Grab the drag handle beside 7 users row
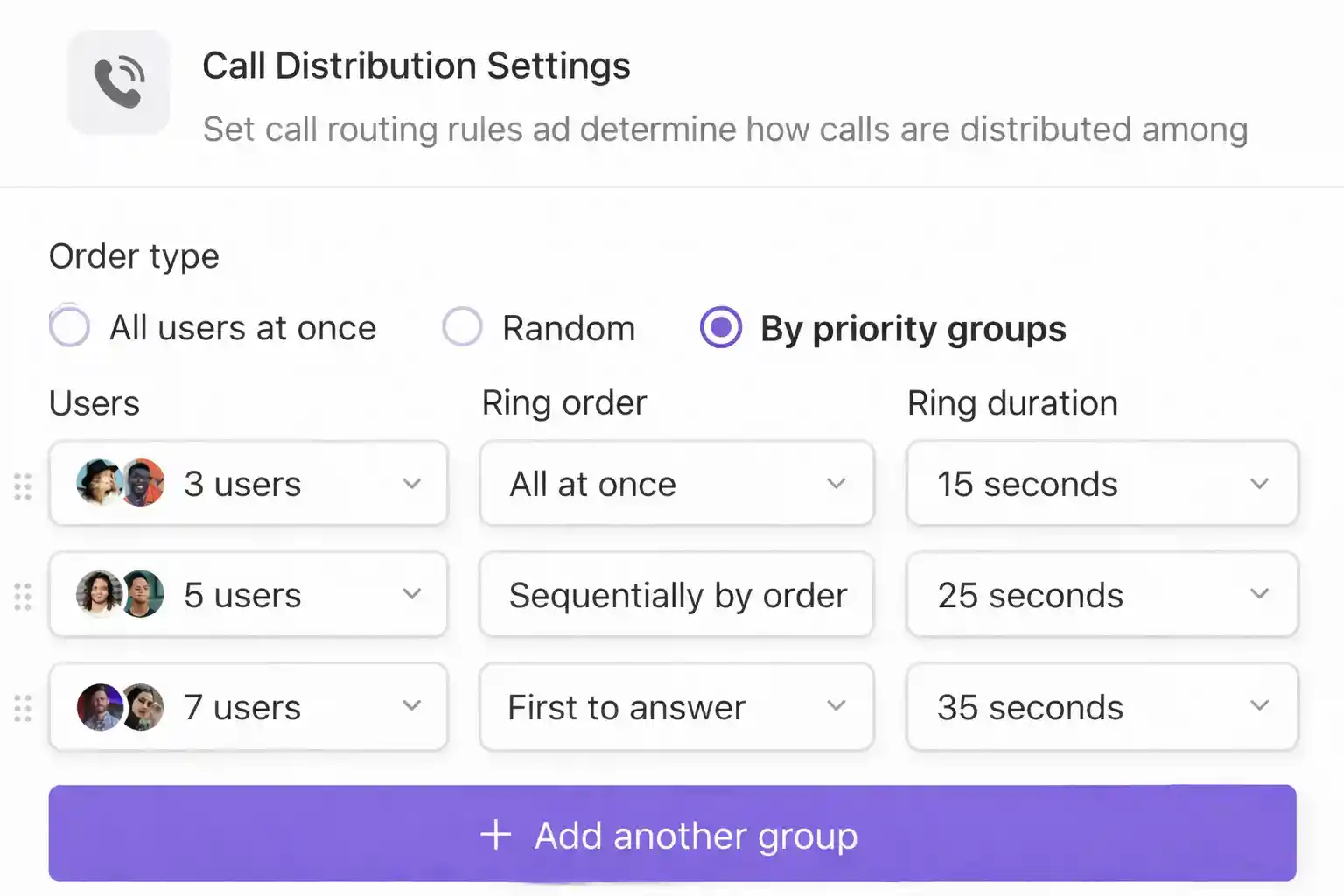Viewport: 1344px width, 896px height. pyautogui.click(x=23, y=708)
